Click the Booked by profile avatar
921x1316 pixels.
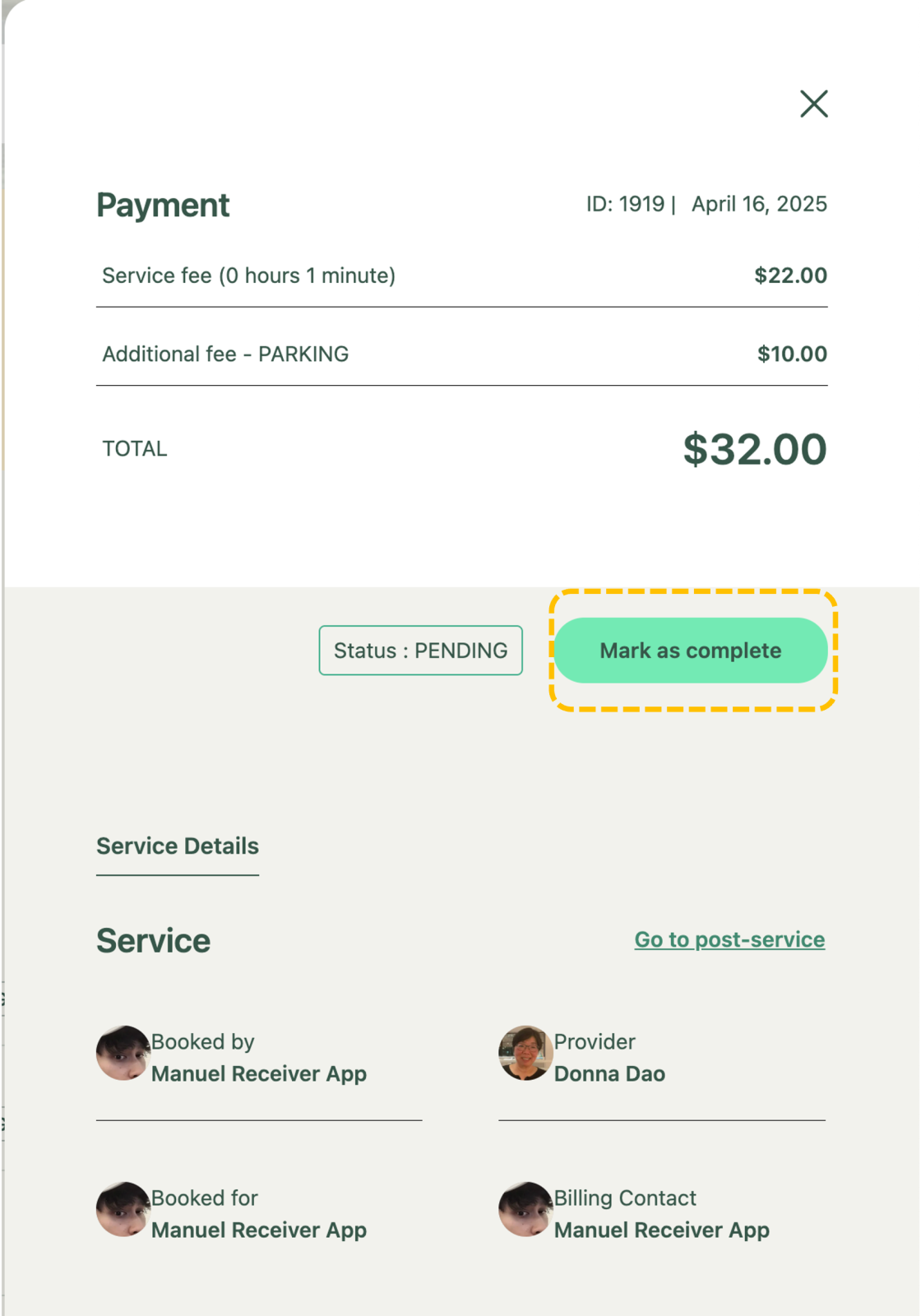pyautogui.click(x=123, y=1053)
